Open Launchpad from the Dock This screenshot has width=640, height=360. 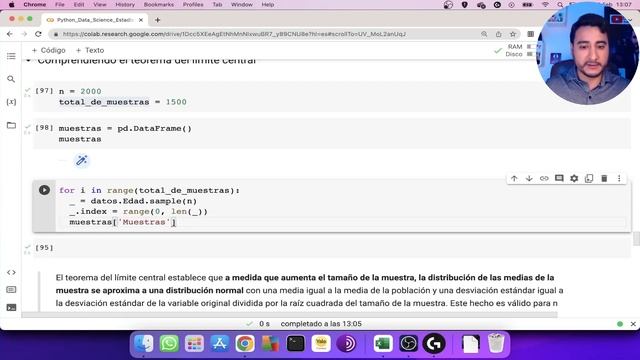(194, 344)
